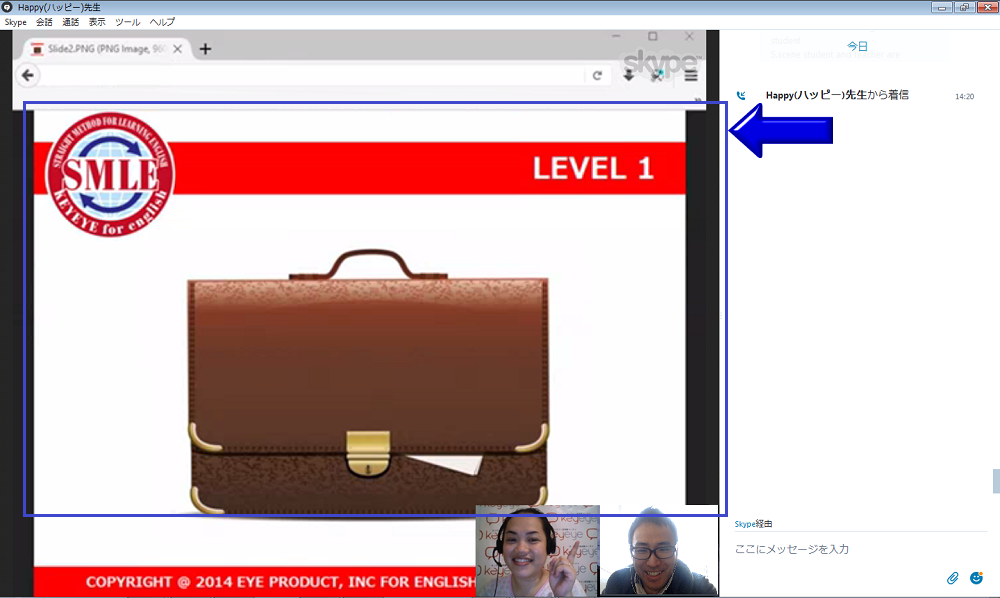
Task: Open the emoticon picker
Action: click(x=976, y=578)
